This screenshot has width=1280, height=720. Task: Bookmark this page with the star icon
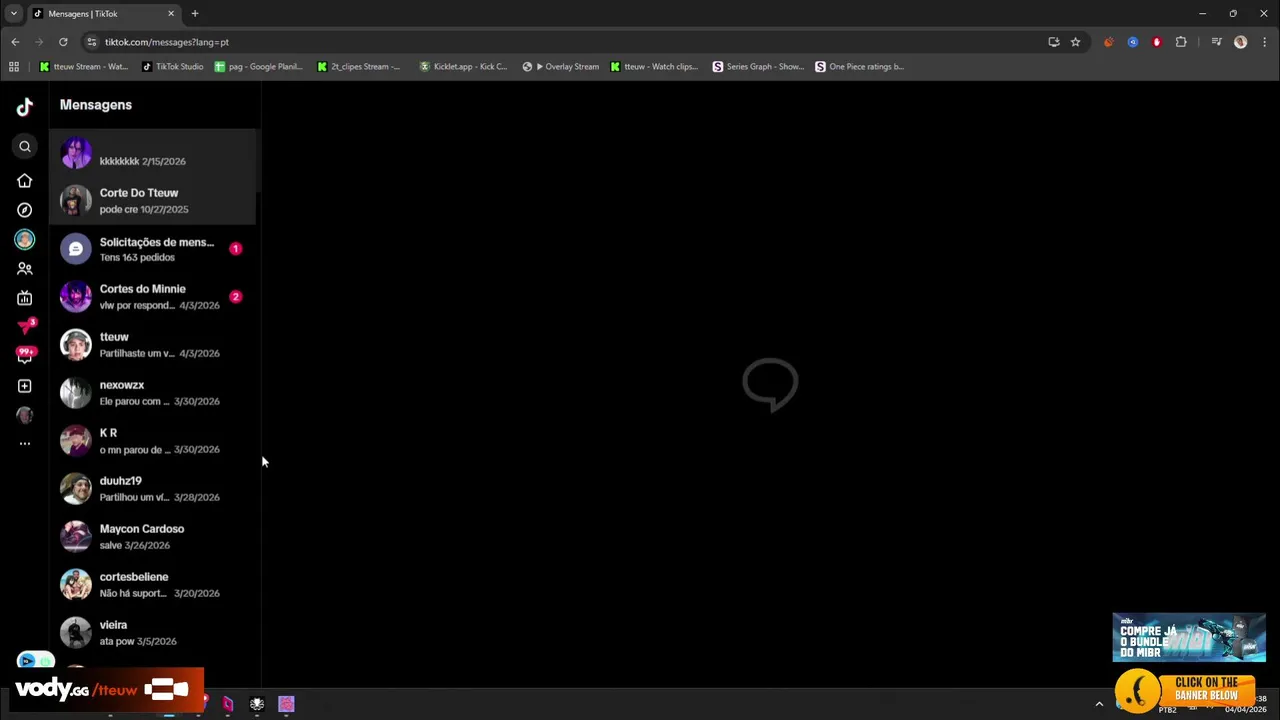[x=1076, y=42]
